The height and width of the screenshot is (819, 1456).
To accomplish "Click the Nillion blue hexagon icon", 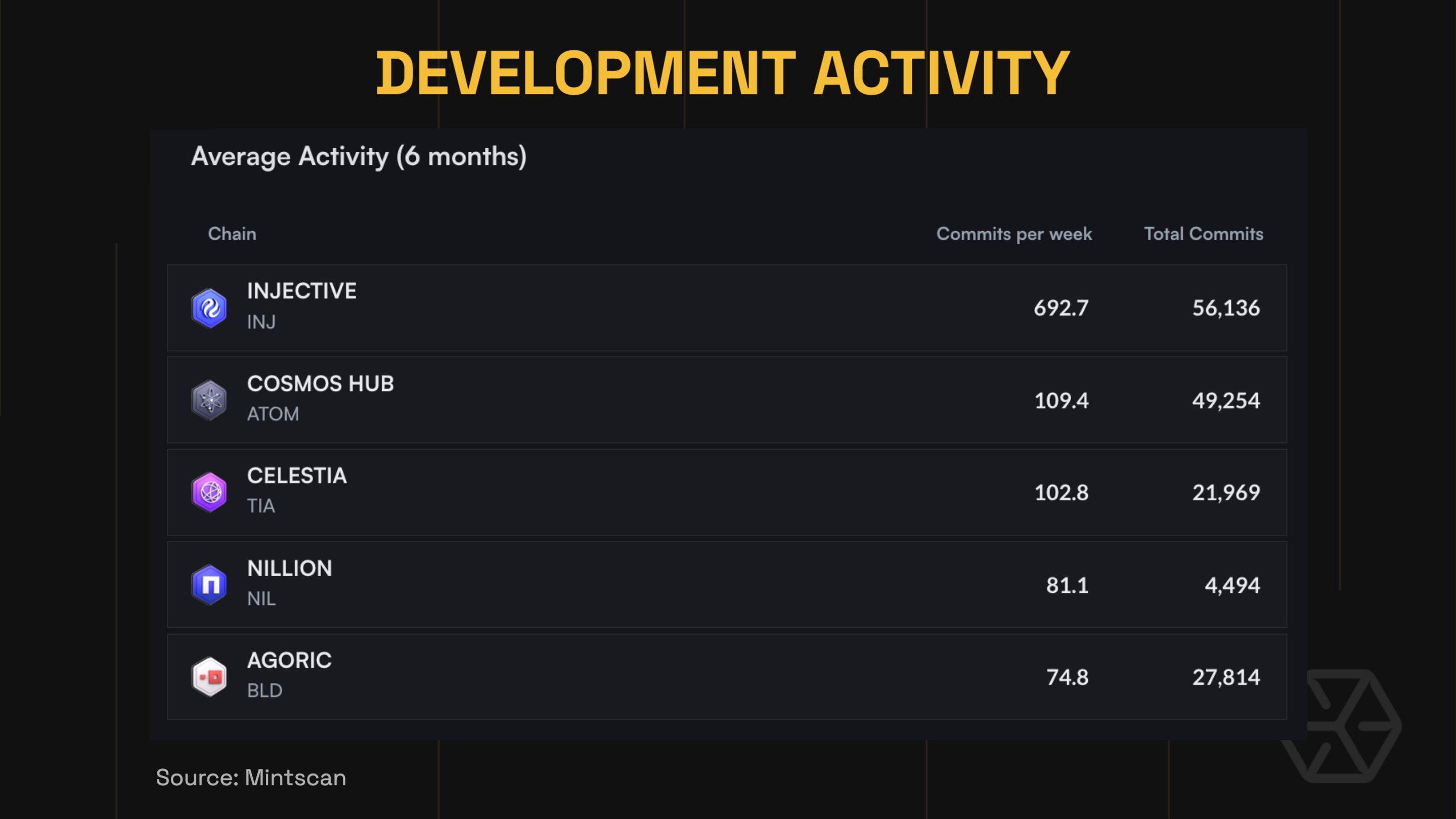I will click(x=209, y=585).
